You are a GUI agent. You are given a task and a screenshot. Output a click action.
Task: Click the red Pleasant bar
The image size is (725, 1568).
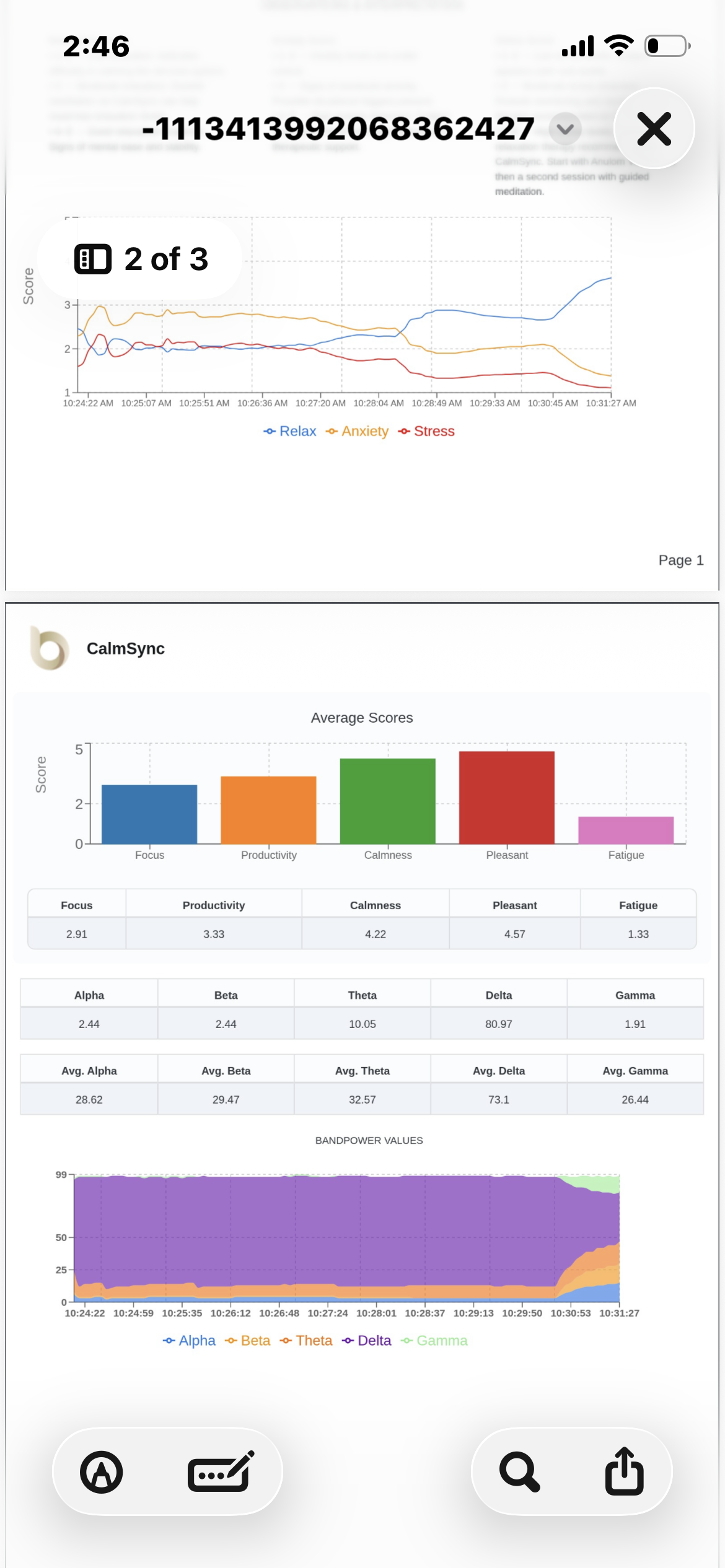click(507, 798)
